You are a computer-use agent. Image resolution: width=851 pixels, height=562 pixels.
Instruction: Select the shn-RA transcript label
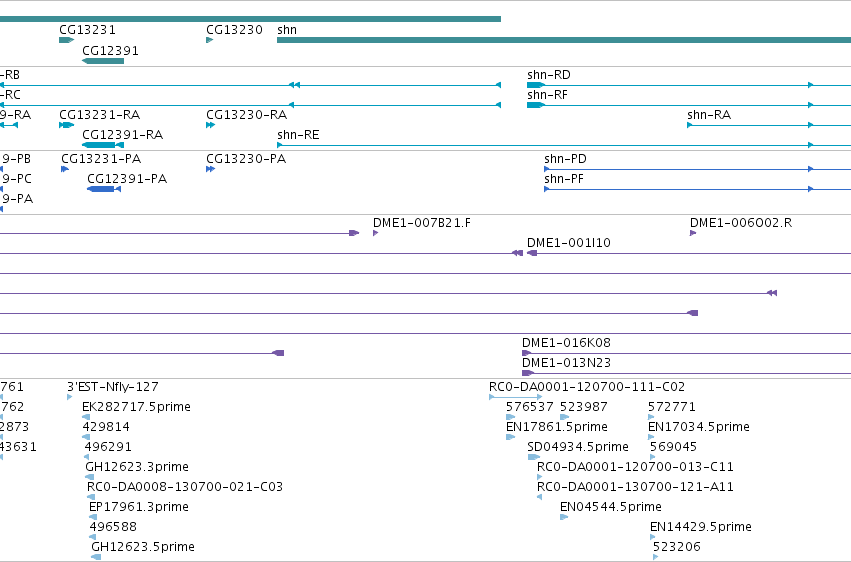click(709, 114)
